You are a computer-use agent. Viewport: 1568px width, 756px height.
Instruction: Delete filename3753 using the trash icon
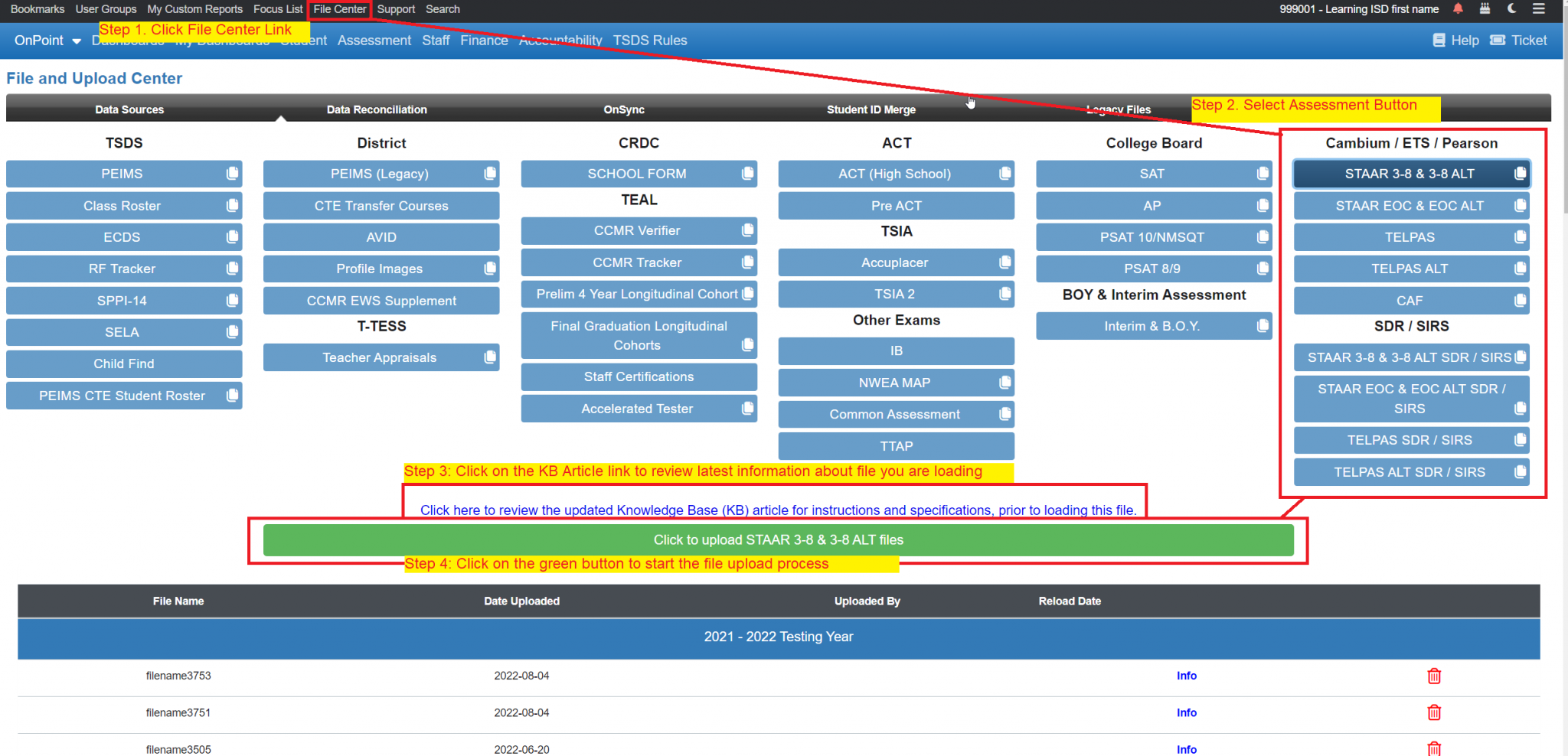click(1433, 676)
